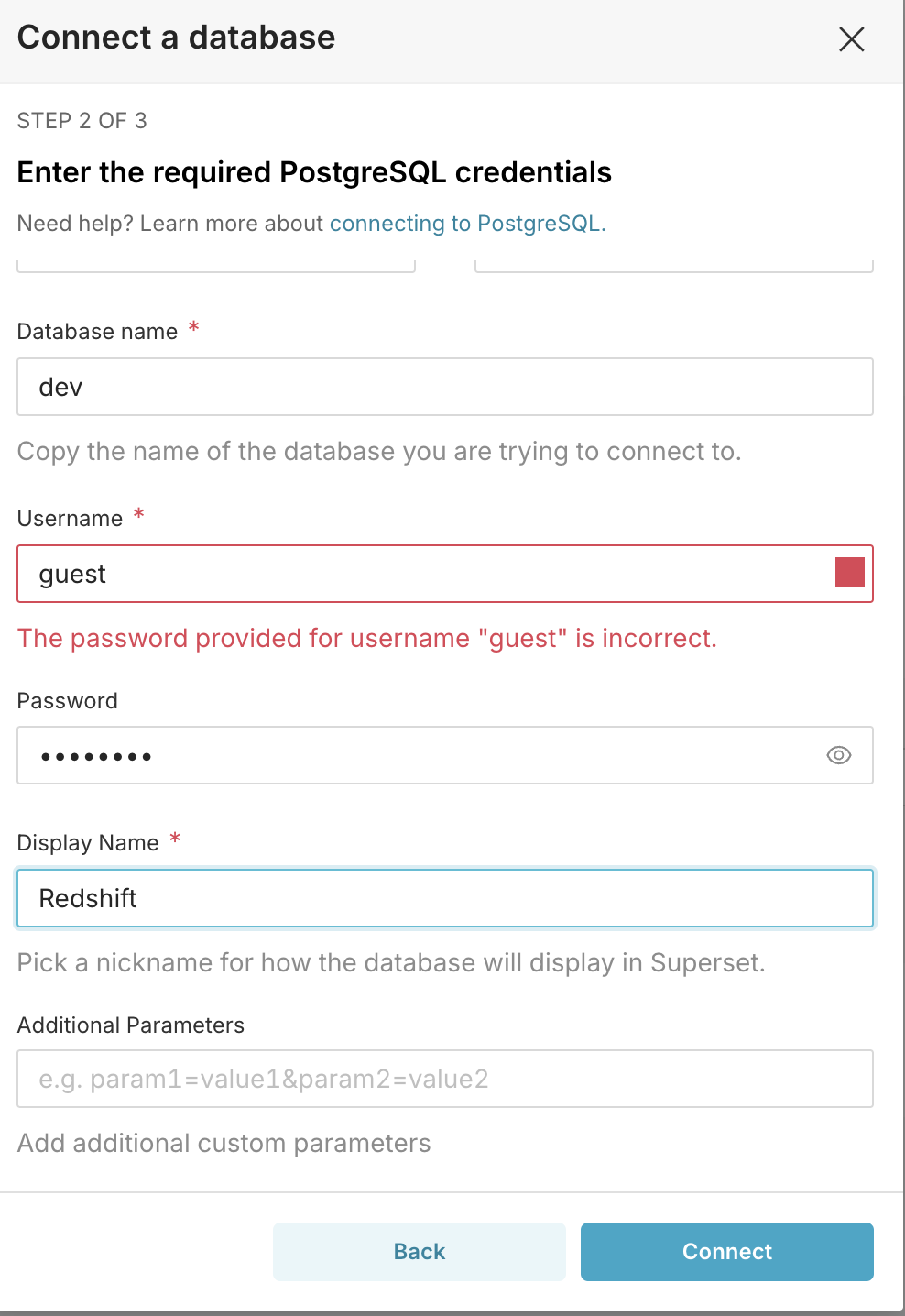Click the Enter the required PostgreSQL credentials heading

314,172
